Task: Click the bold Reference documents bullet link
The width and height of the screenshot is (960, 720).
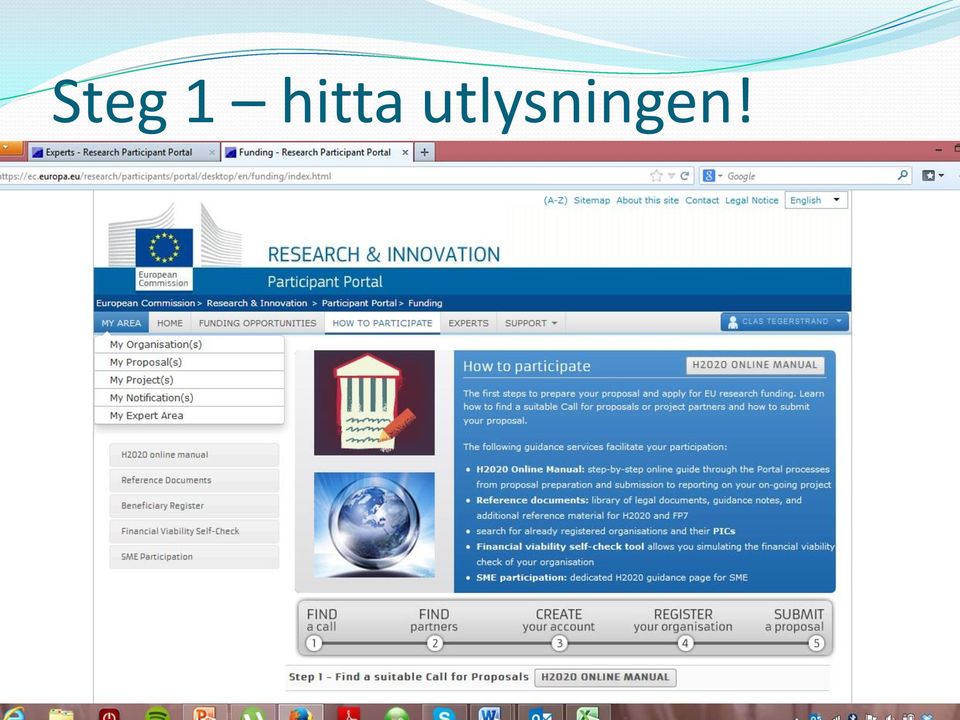Action: click(x=532, y=500)
